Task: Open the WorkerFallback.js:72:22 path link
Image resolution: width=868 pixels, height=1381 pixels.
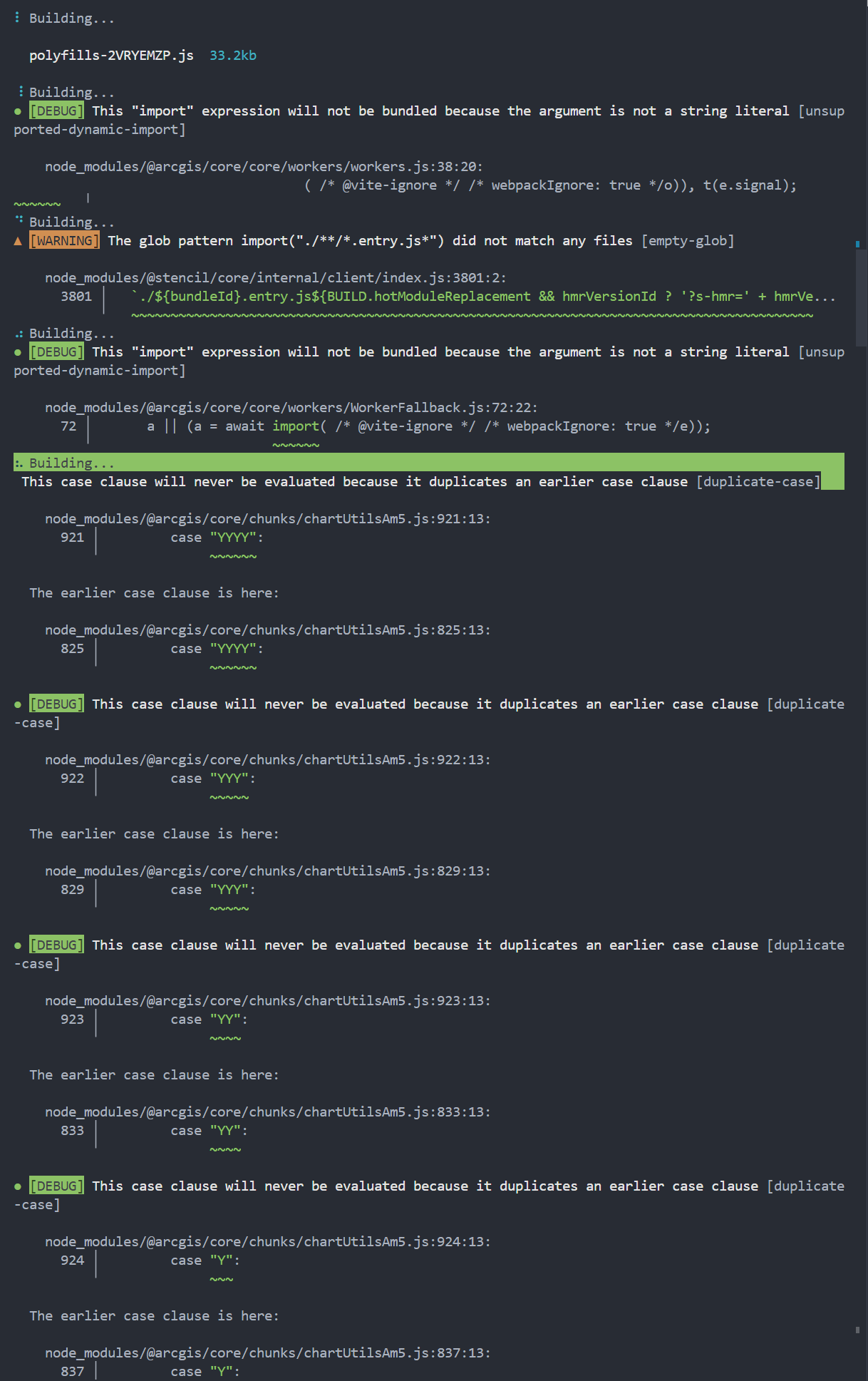Action: pyautogui.click(x=291, y=408)
